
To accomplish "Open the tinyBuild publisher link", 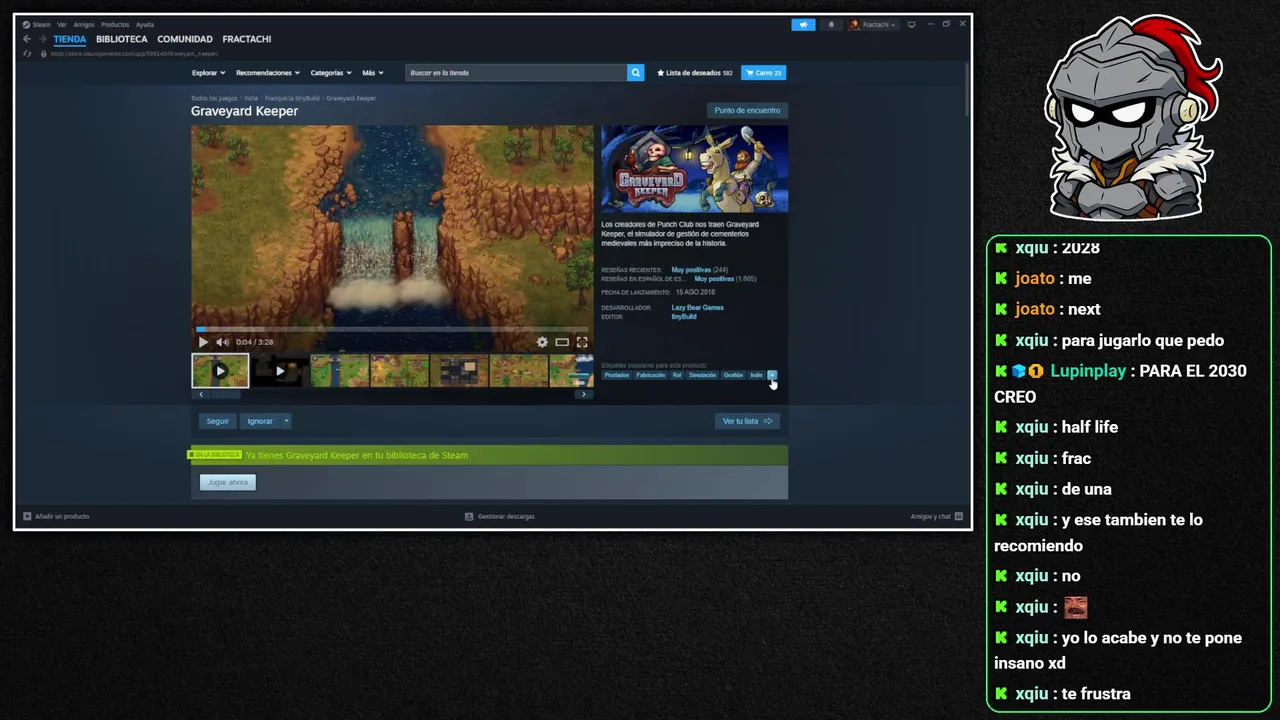I will tap(684, 317).
